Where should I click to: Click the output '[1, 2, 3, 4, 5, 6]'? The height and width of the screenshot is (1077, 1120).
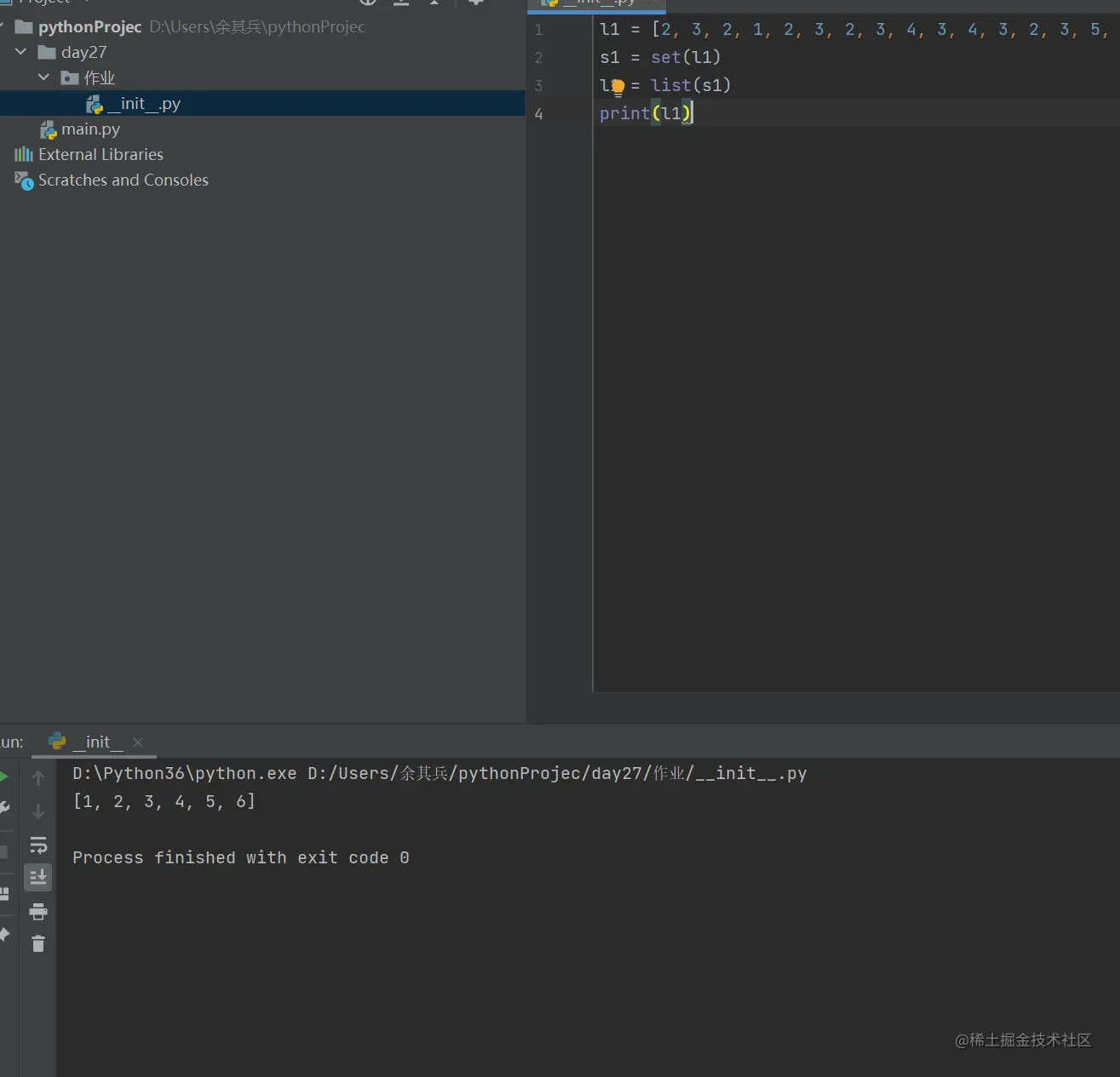164,801
